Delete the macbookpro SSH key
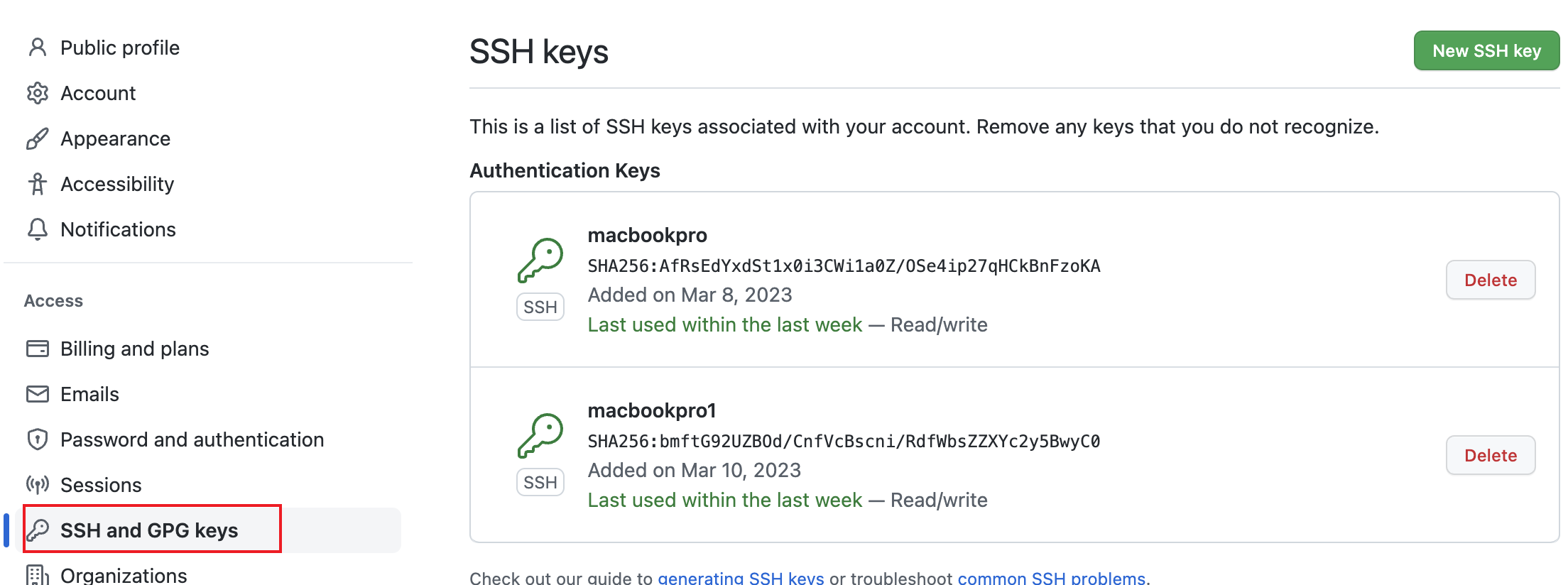Screen dimensions: 1568x585 pyautogui.click(x=1491, y=280)
